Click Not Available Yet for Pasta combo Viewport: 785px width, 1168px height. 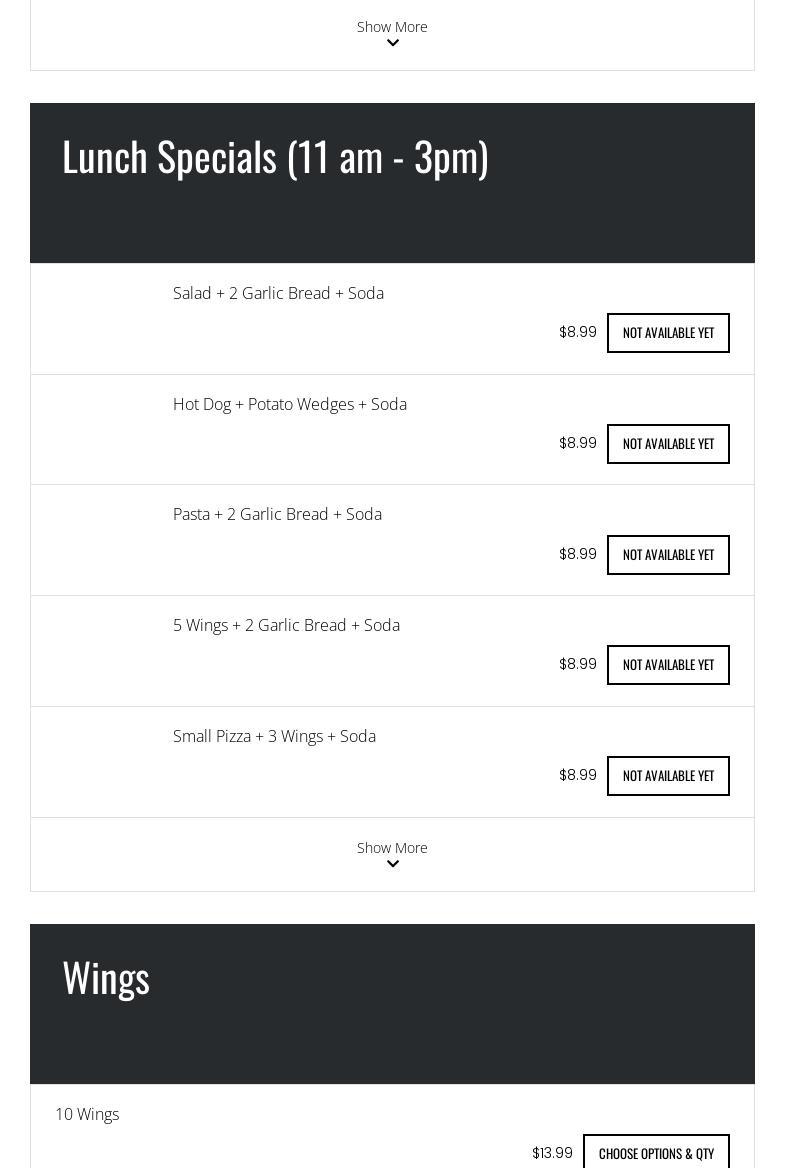[668, 555]
